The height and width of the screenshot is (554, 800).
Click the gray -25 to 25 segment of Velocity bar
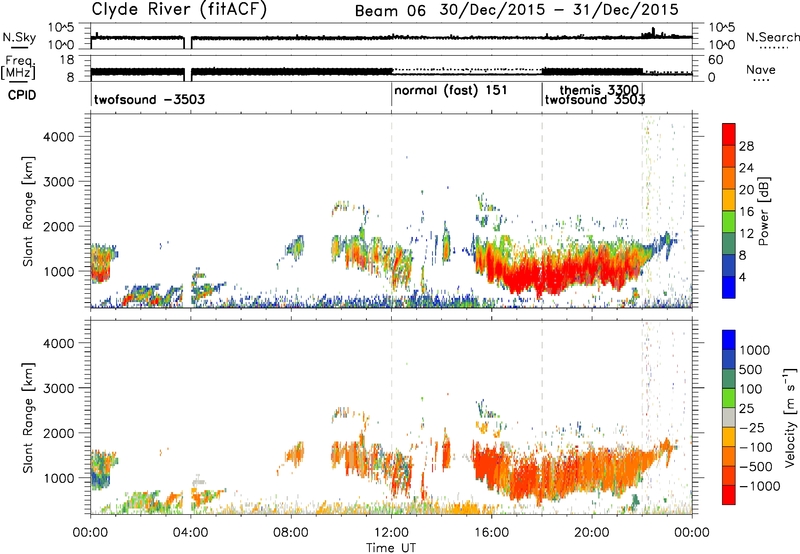[729, 418]
